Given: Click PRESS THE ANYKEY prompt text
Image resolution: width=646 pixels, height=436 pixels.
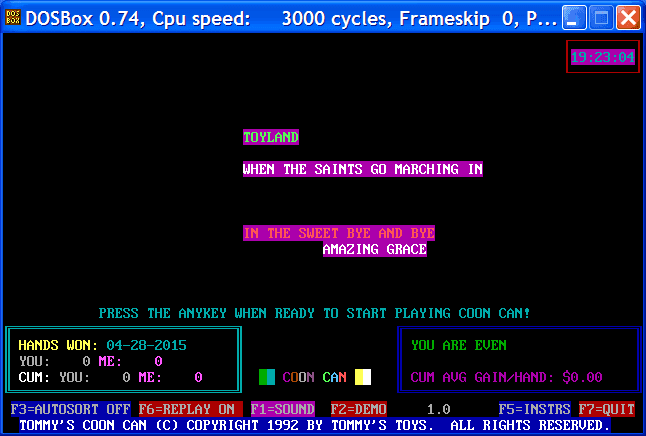Looking at the screenshot, I should coord(314,313).
